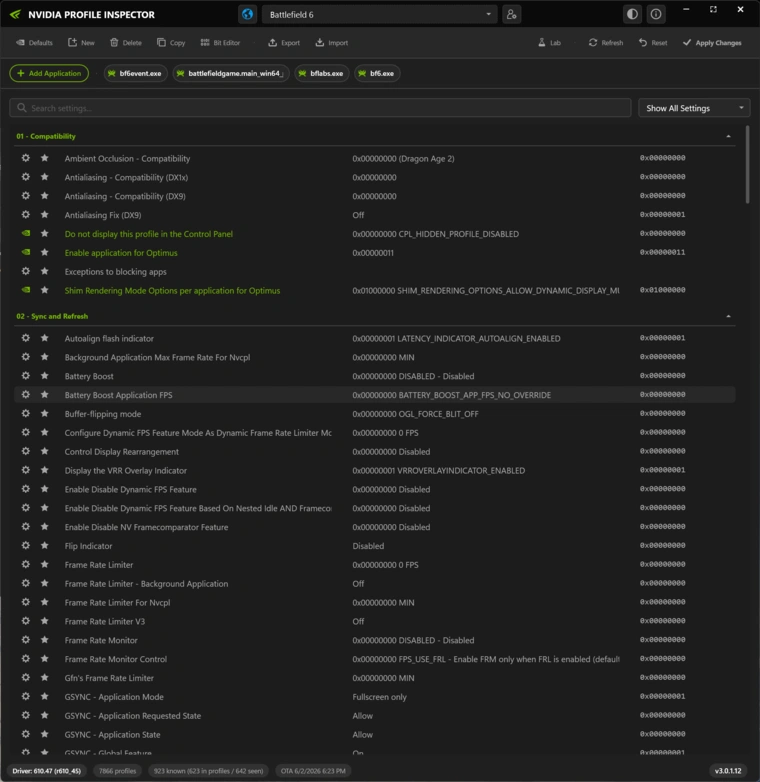760x782 pixels.
Task: Toggle favorite star for Battery Boost
Action: [x=44, y=376]
